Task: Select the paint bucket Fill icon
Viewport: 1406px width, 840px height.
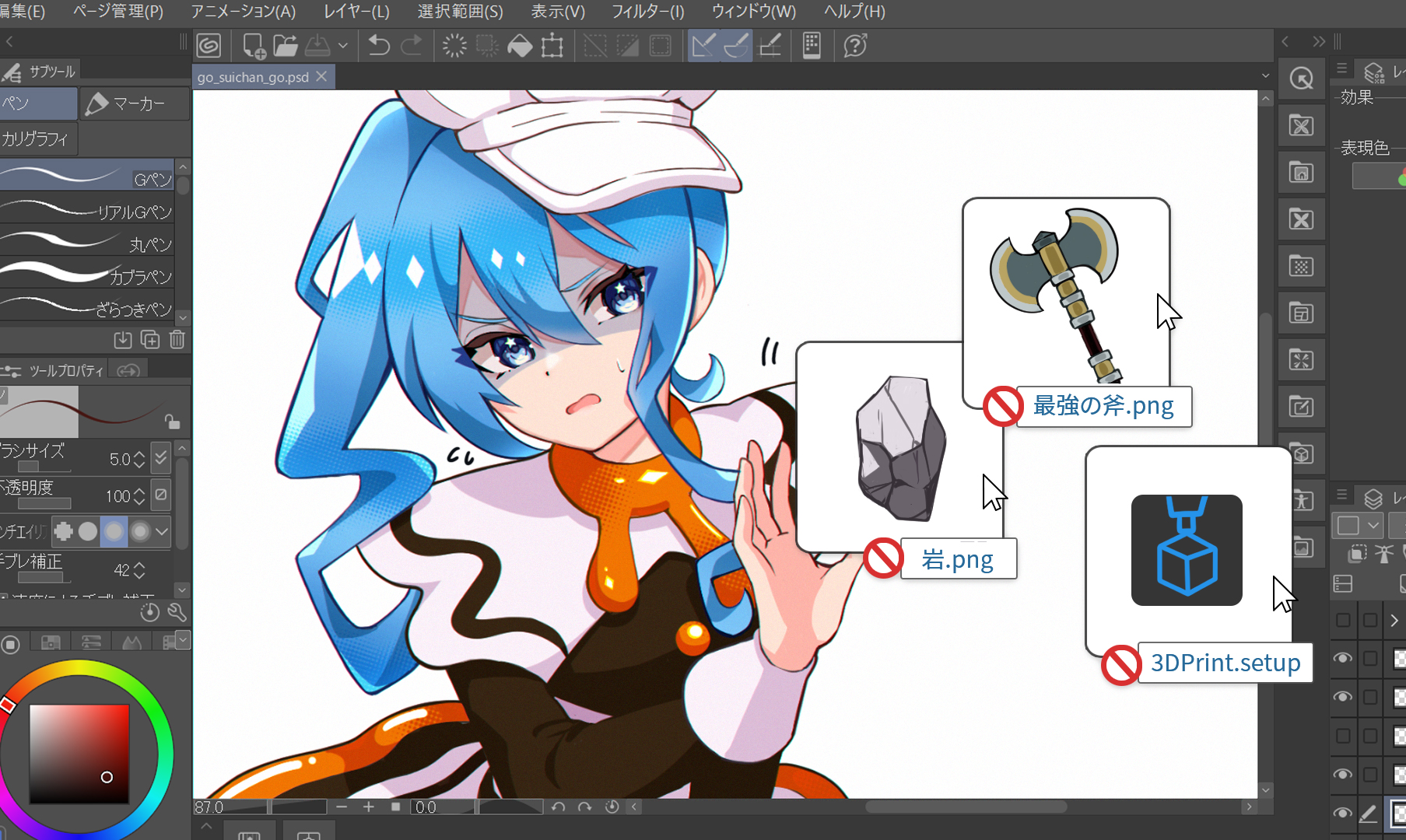Action: coord(520,46)
